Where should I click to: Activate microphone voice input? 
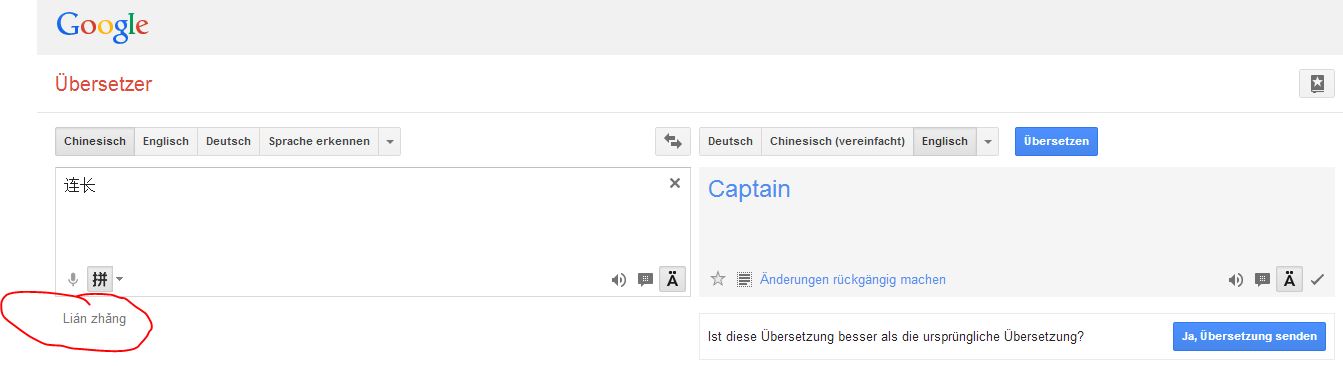(73, 279)
